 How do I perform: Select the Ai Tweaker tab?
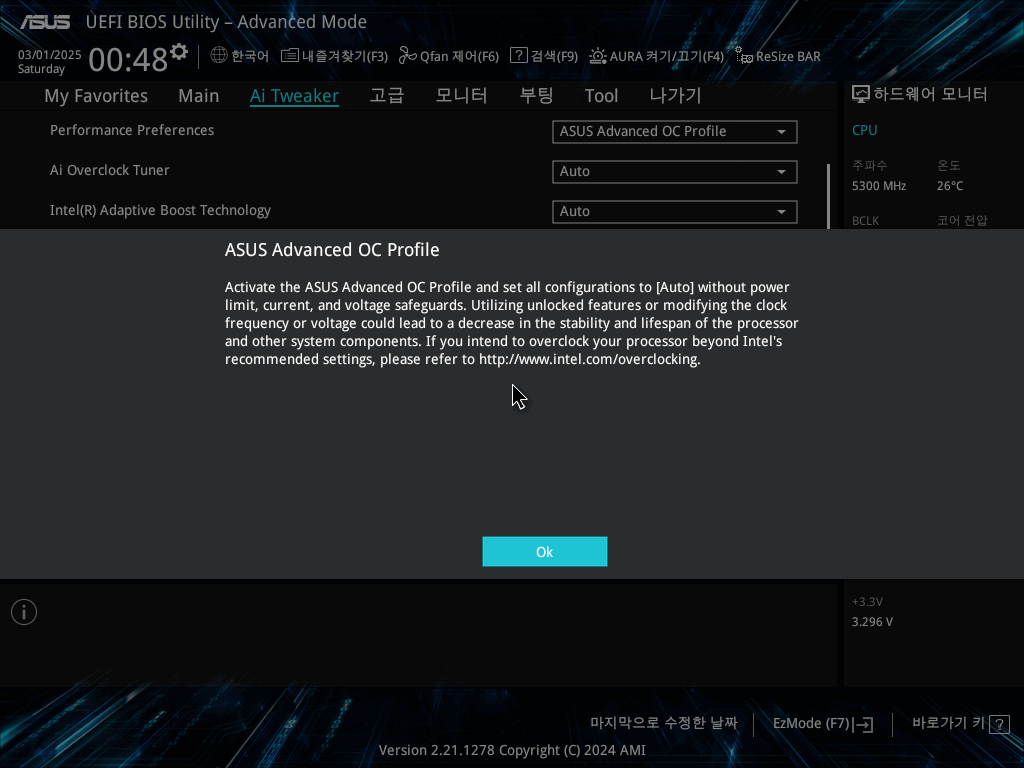[294, 96]
